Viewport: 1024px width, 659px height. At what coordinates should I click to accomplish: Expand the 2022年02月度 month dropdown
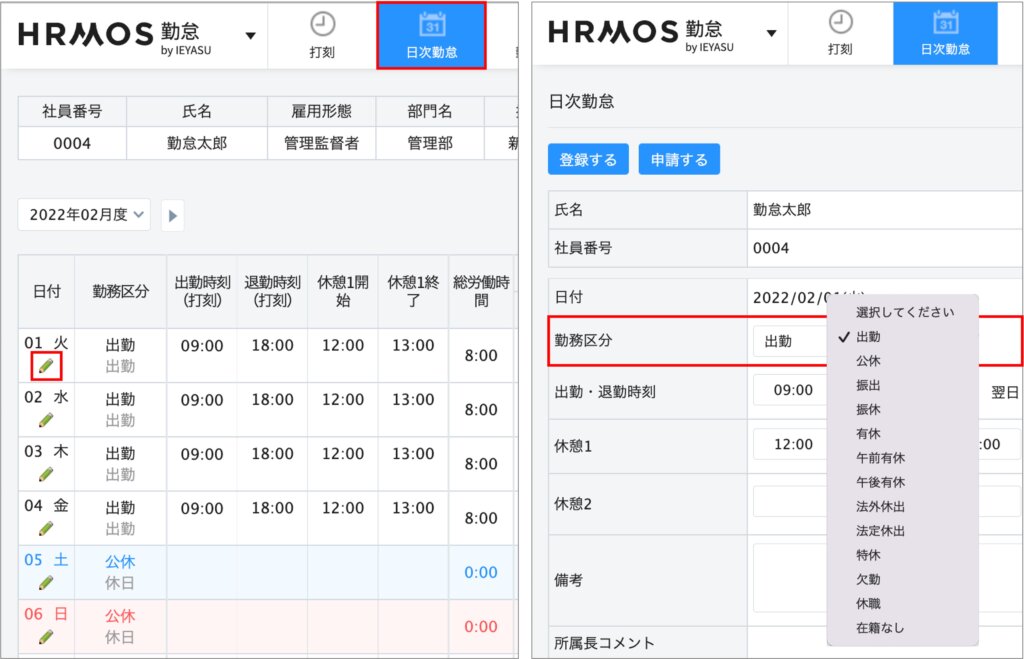coord(85,214)
